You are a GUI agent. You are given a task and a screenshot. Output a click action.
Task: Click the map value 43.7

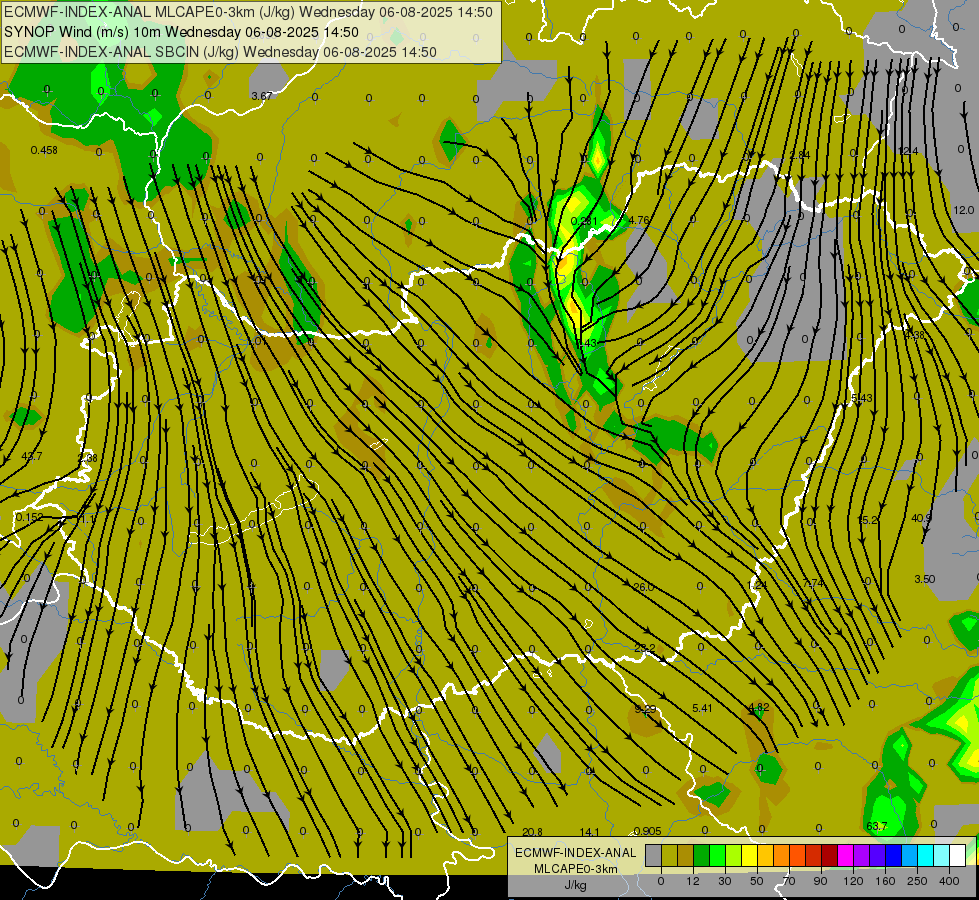click(x=32, y=456)
